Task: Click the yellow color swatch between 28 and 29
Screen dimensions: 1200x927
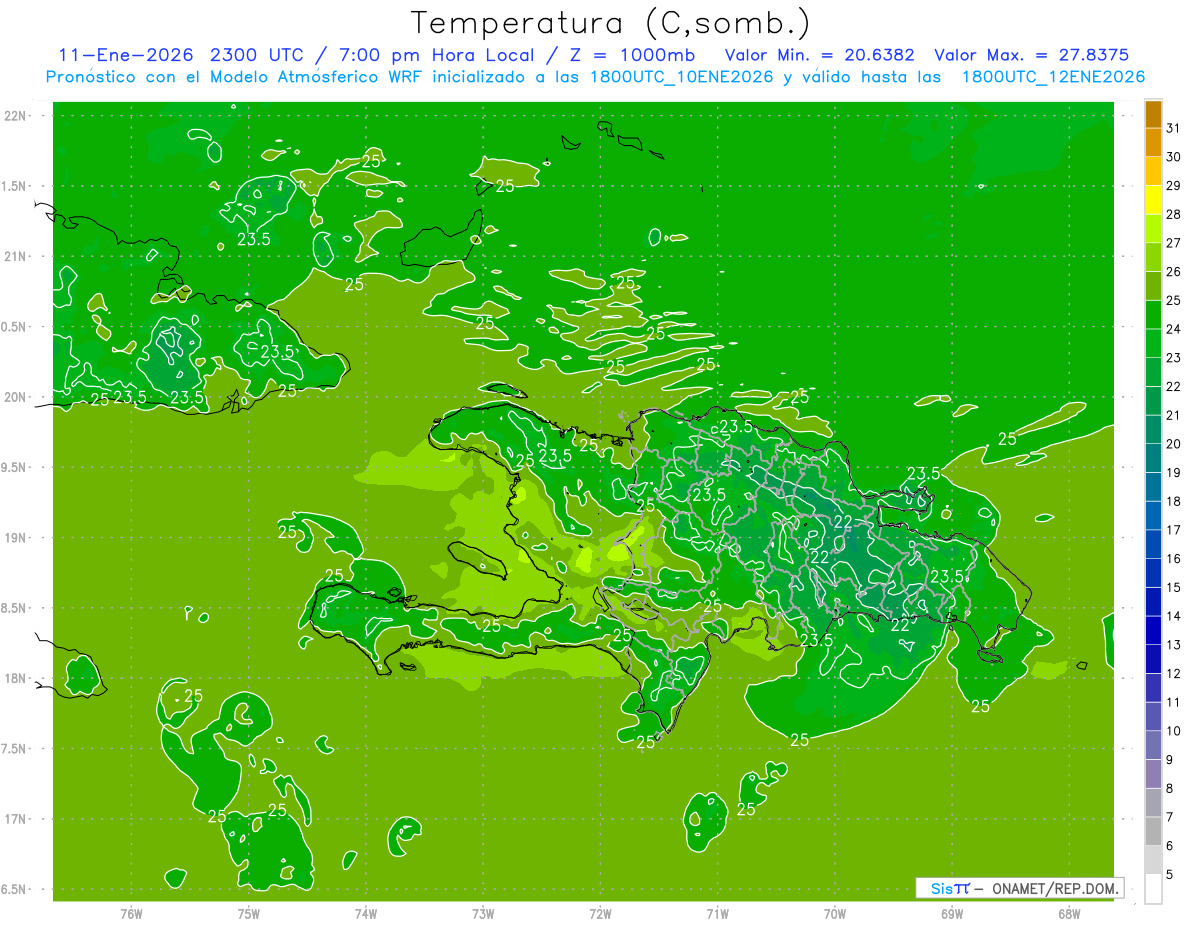Action: pos(1153,201)
